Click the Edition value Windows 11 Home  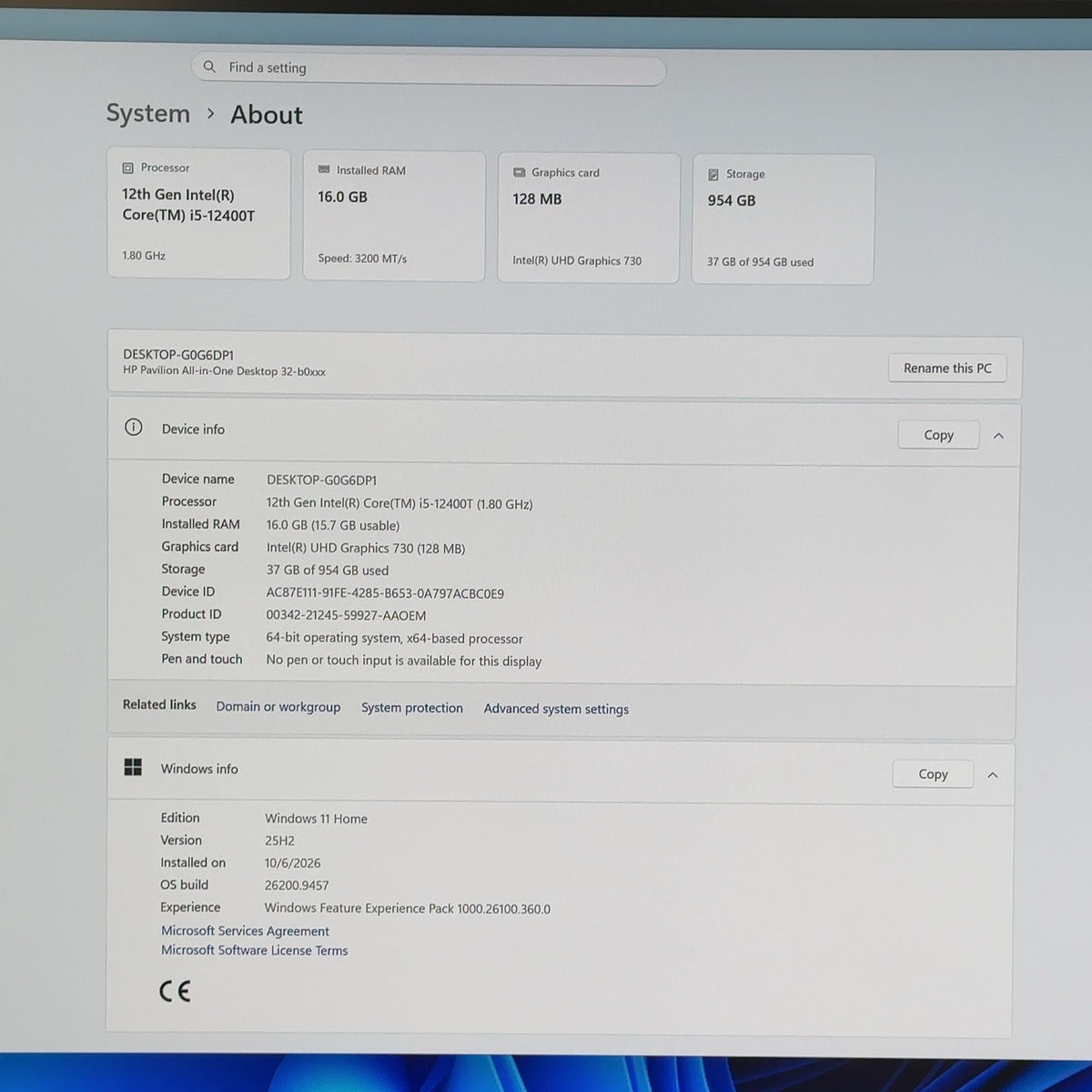click(x=316, y=819)
